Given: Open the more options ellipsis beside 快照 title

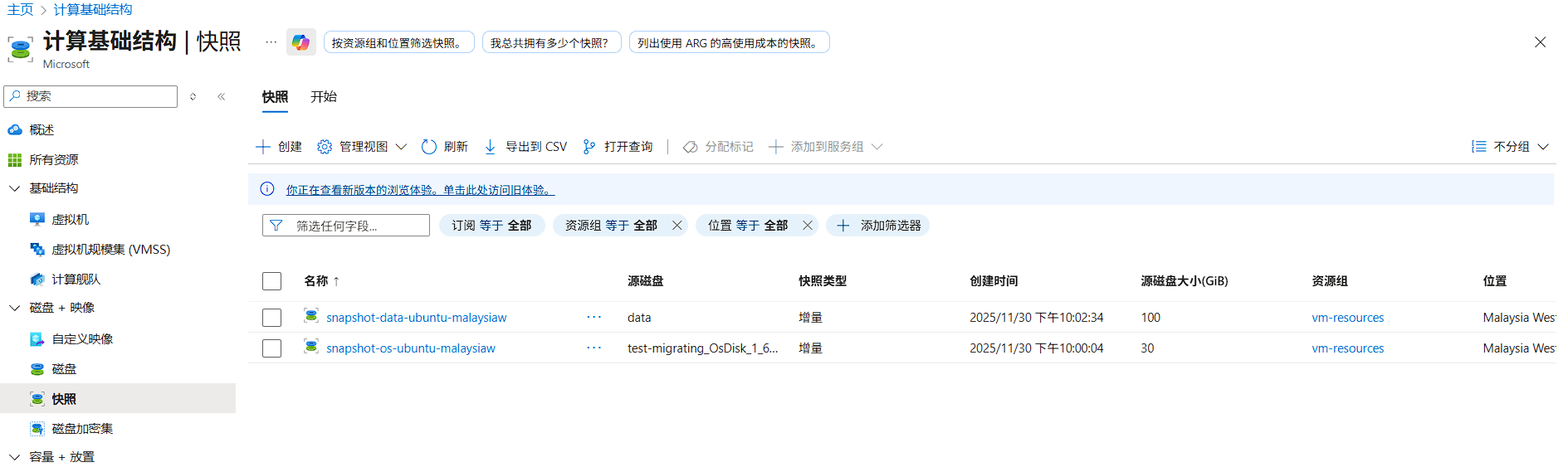Looking at the screenshot, I should pyautogui.click(x=271, y=42).
